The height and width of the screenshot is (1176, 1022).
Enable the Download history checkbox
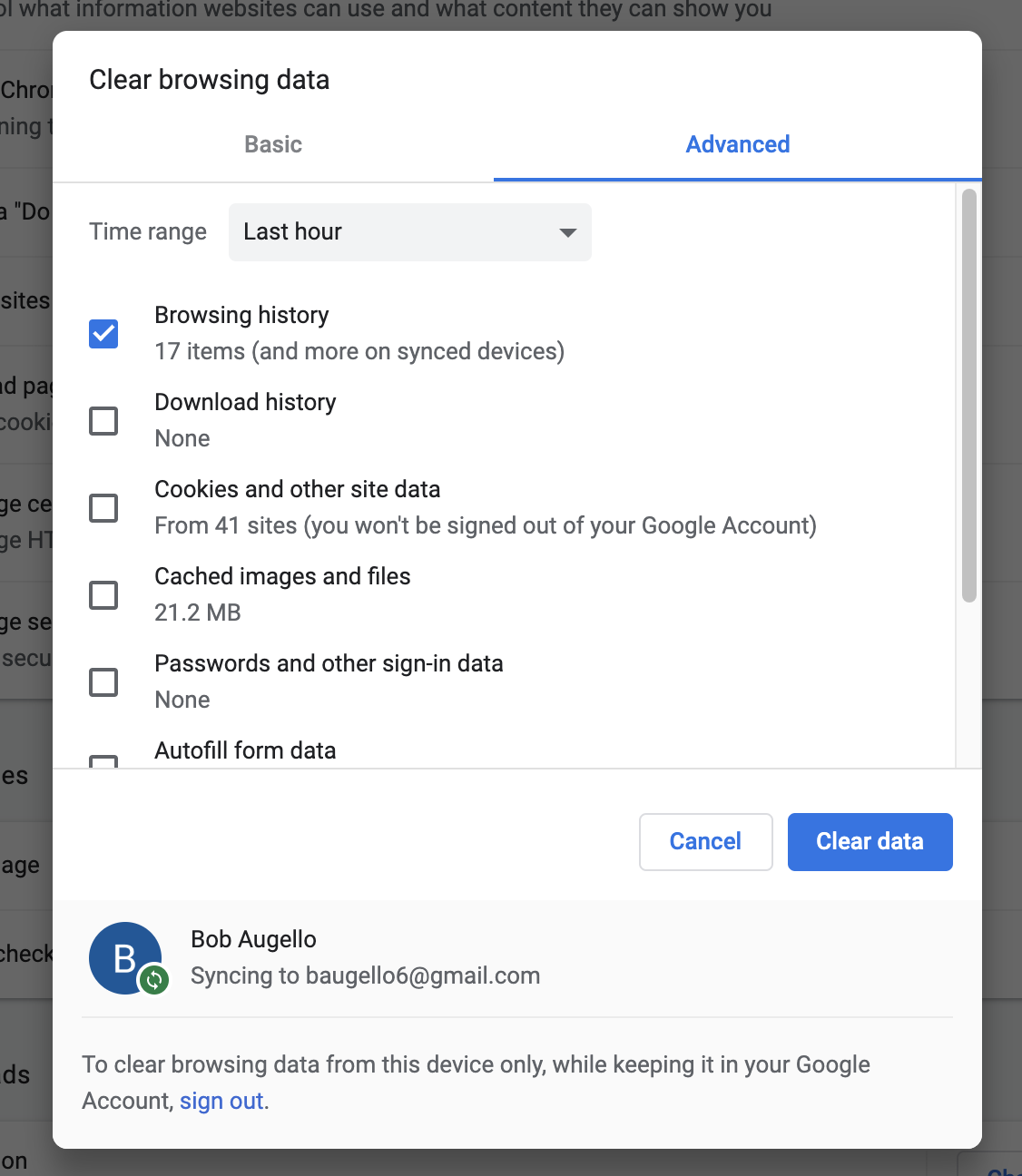coord(103,421)
